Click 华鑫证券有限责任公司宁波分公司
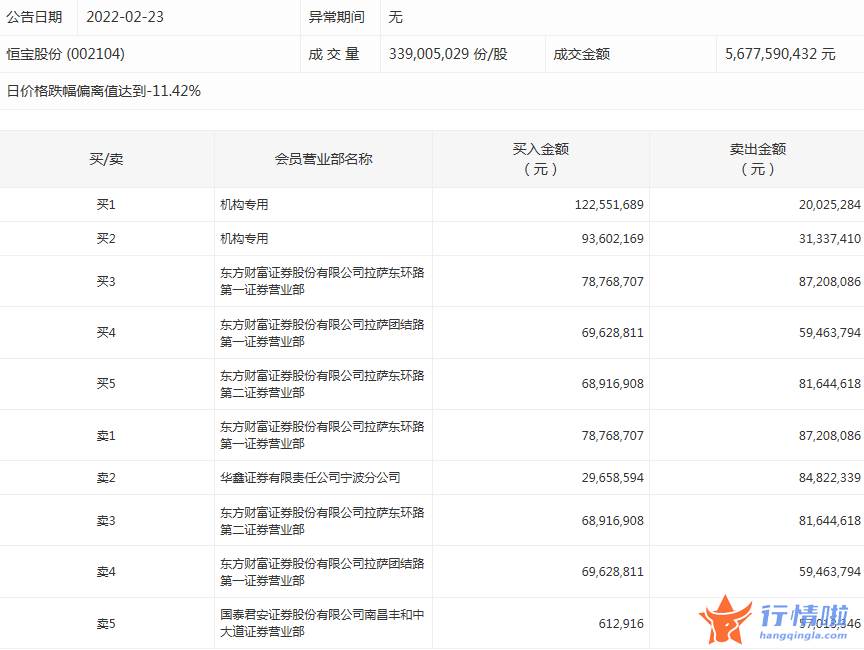 click(x=310, y=478)
